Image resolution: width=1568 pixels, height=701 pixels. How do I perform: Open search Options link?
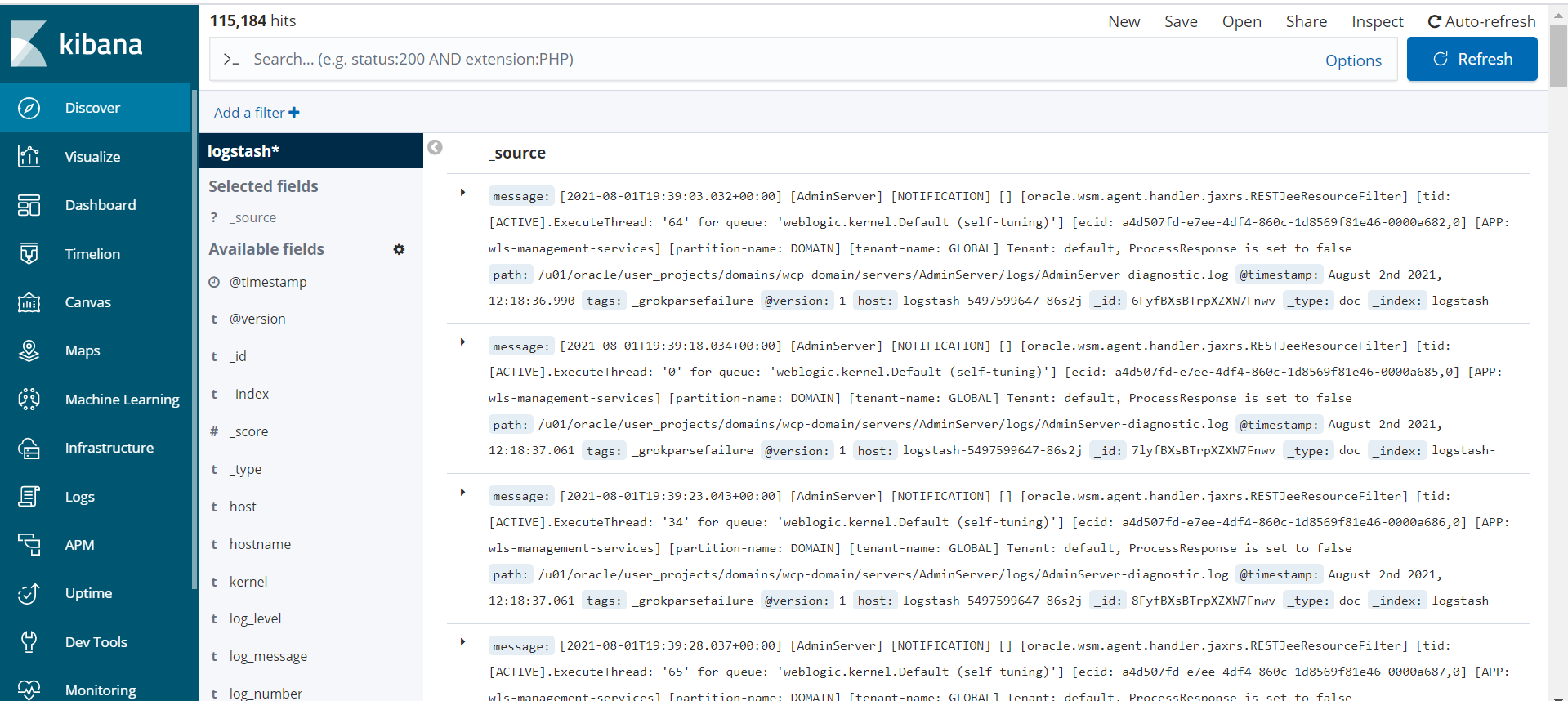coord(1353,60)
